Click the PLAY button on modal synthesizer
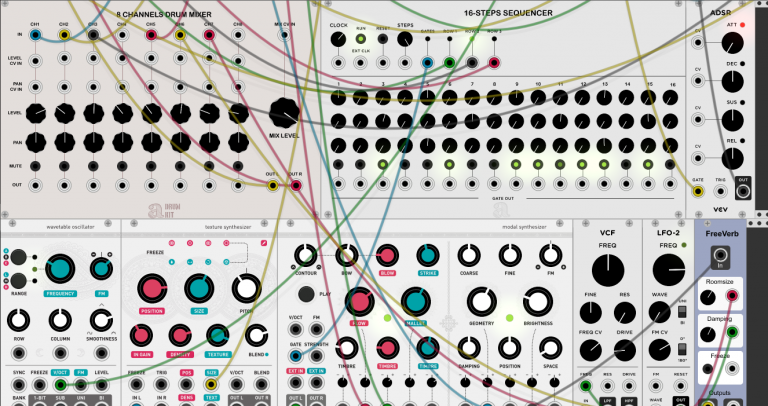The width and height of the screenshot is (768, 406). [306, 294]
